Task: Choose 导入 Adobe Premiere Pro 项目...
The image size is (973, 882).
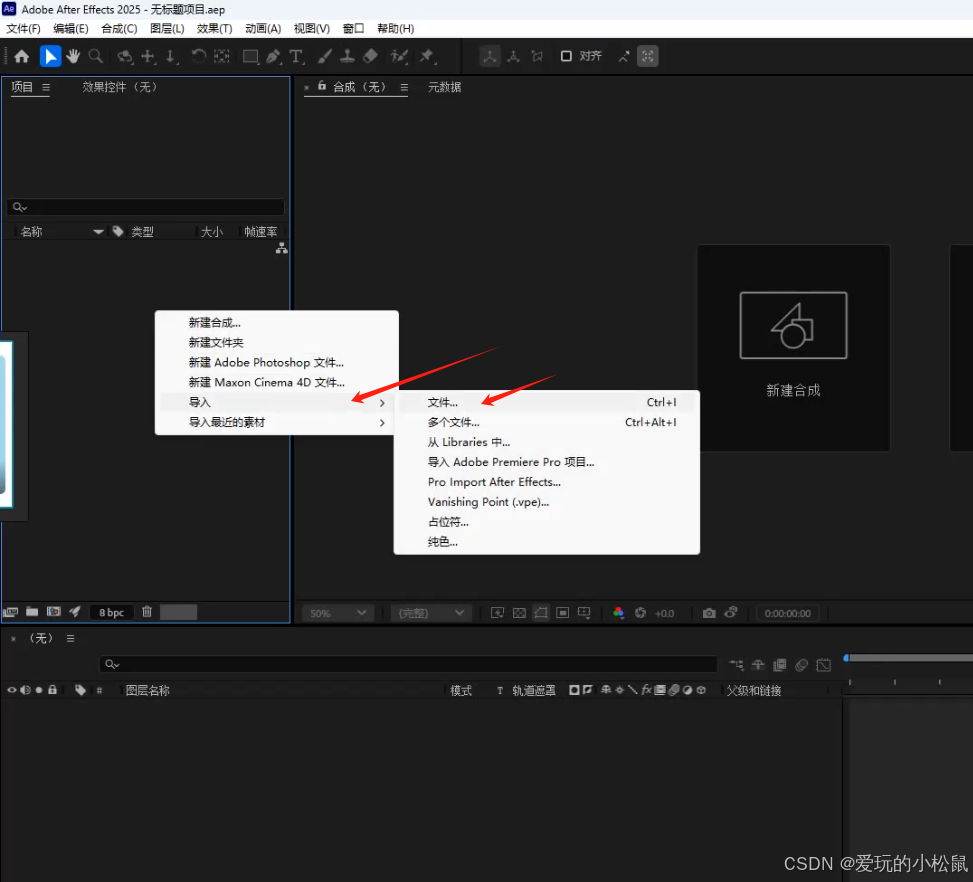Action: (547, 462)
